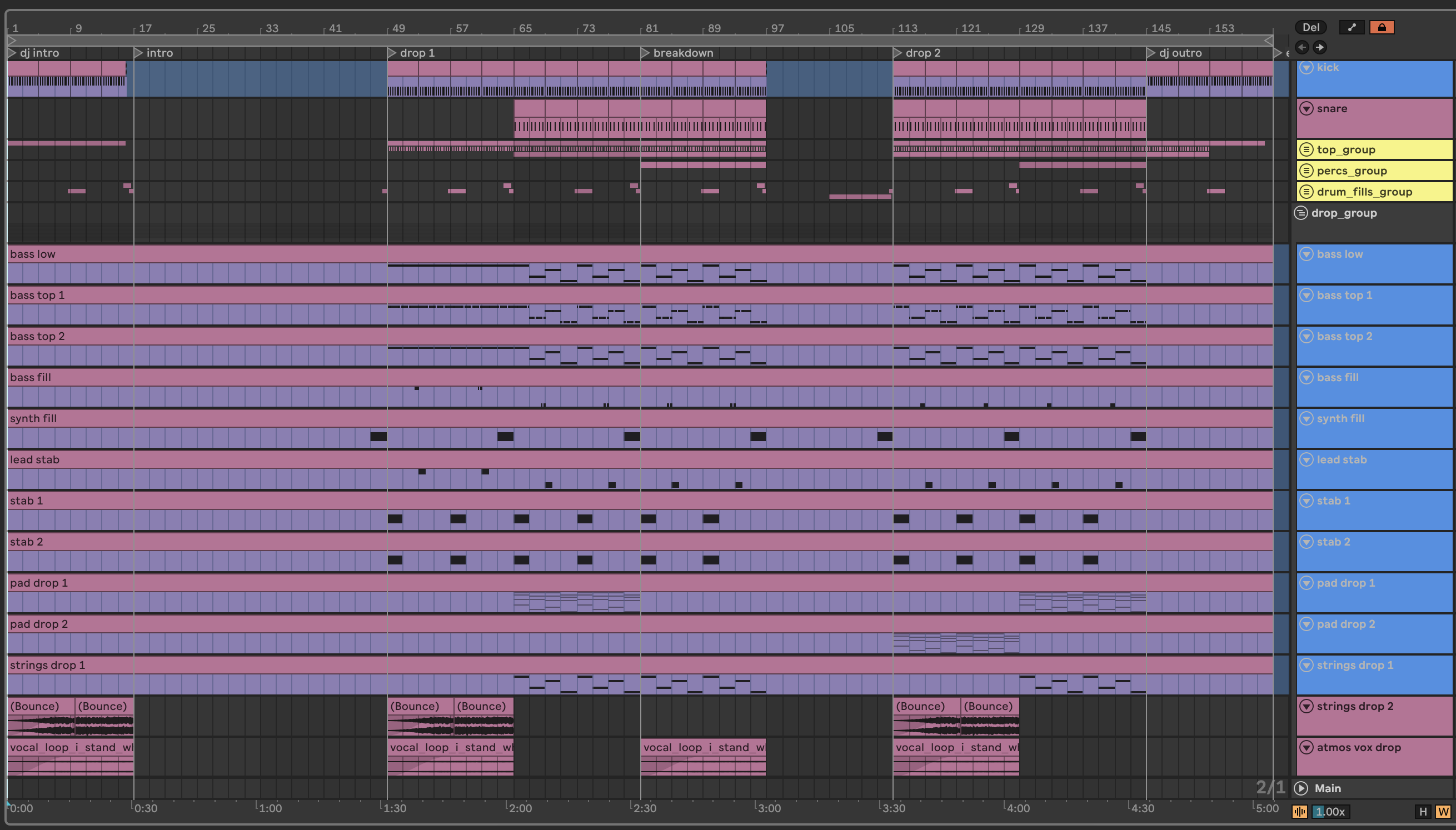Click the kick track blue color header

1374,79
